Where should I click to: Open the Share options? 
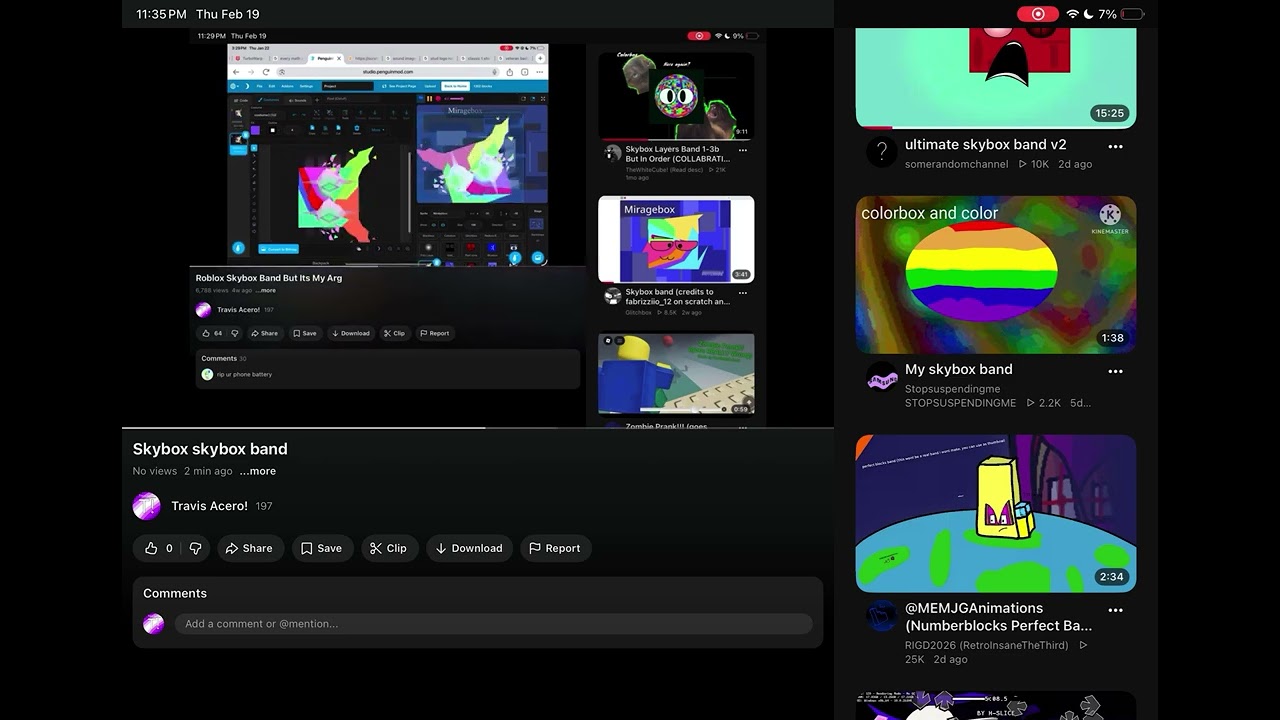[x=249, y=548]
